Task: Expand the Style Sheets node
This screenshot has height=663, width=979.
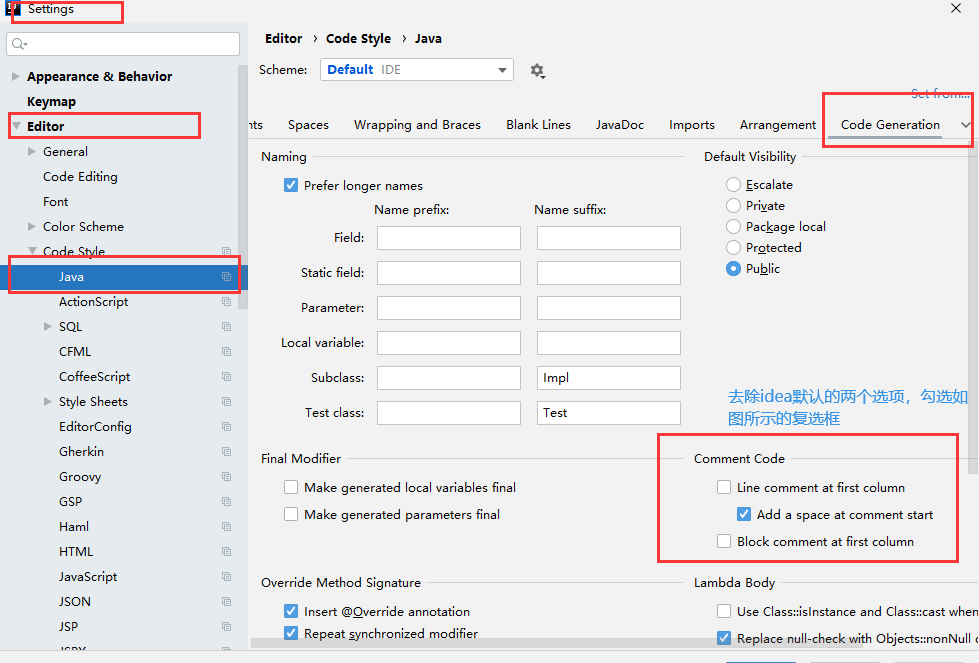Action: (47, 401)
